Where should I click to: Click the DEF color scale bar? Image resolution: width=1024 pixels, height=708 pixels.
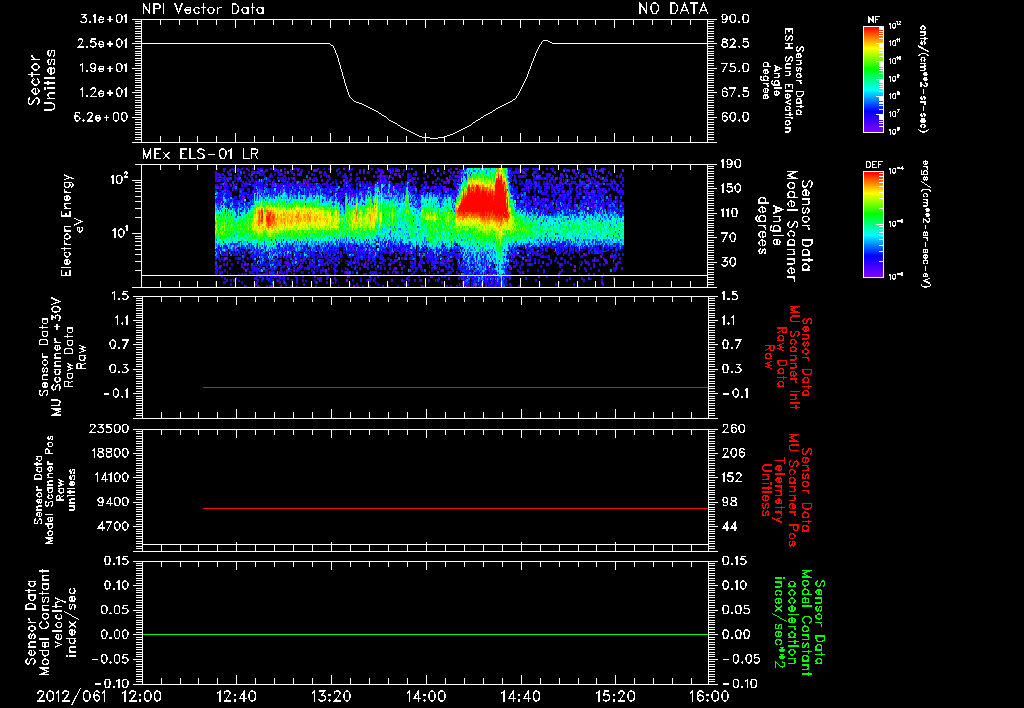click(873, 224)
